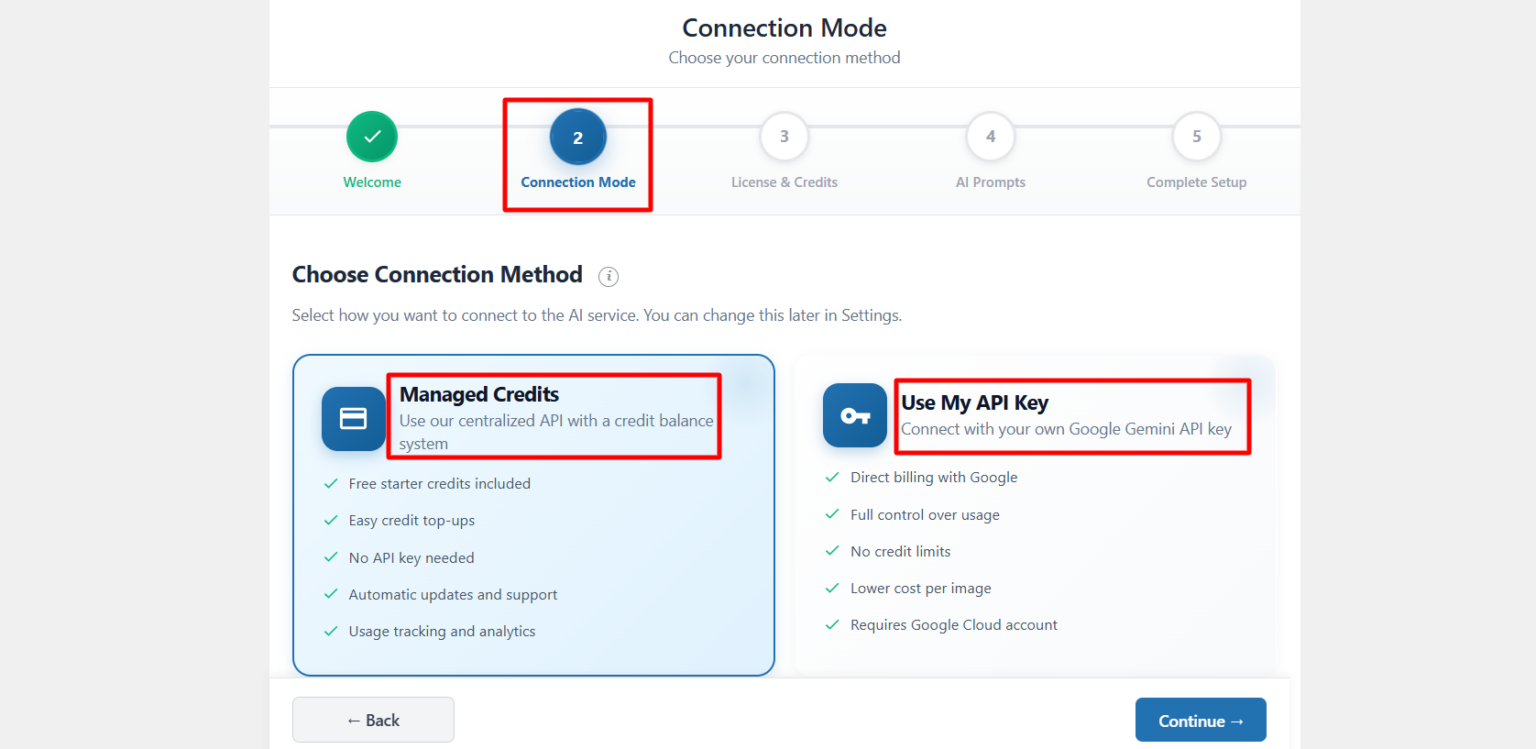Click the 'Easy credit top-ups' feature text
Image resolution: width=1536 pixels, height=749 pixels.
pyautogui.click(x=412, y=521)
